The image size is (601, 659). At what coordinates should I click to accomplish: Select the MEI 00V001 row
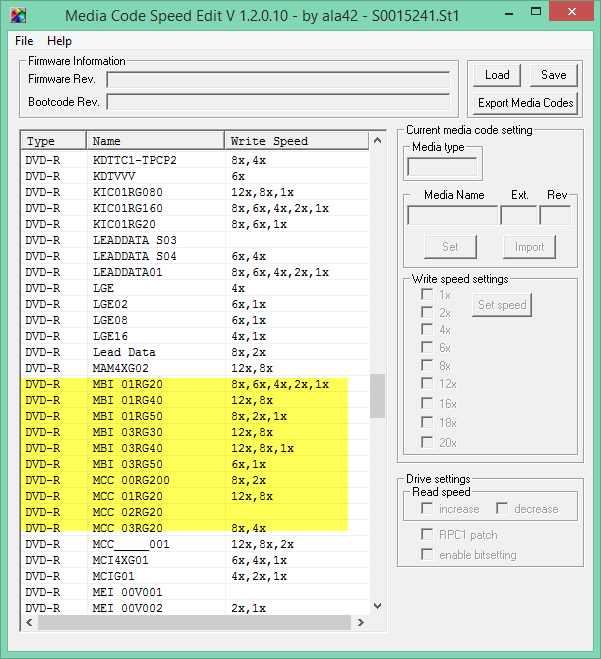coord(195,592)
